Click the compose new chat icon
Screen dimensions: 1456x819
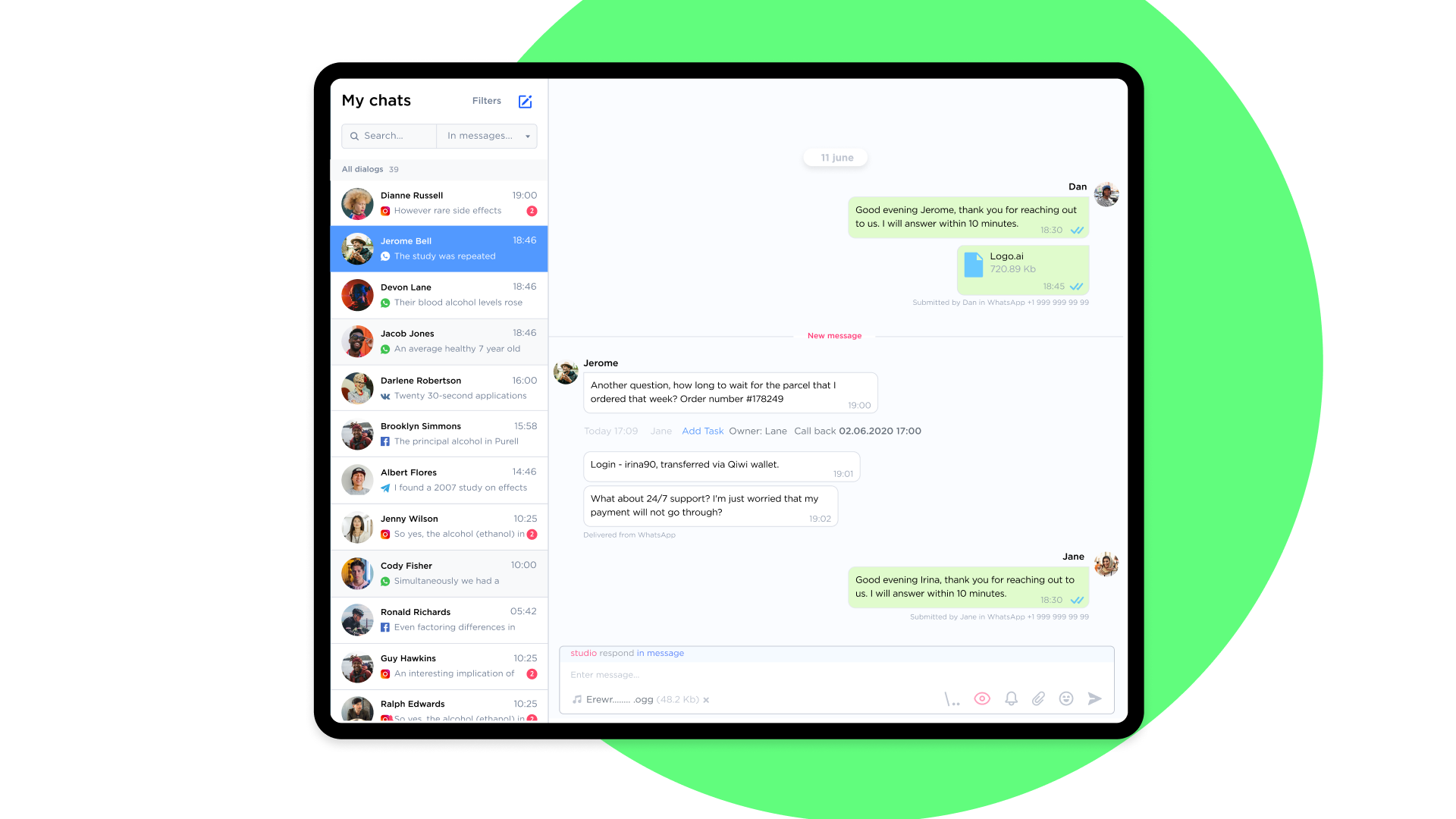click(526, 101)
